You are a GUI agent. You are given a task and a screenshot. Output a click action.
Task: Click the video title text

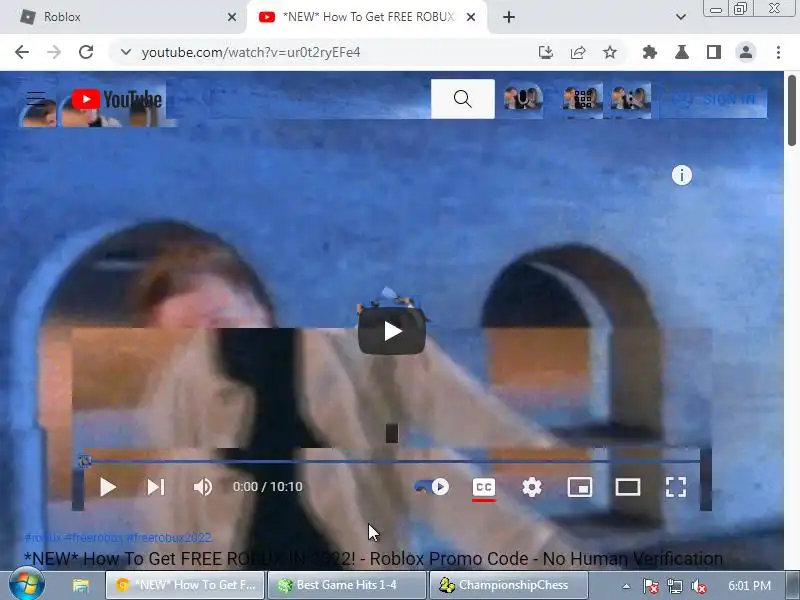click(373, 559)
